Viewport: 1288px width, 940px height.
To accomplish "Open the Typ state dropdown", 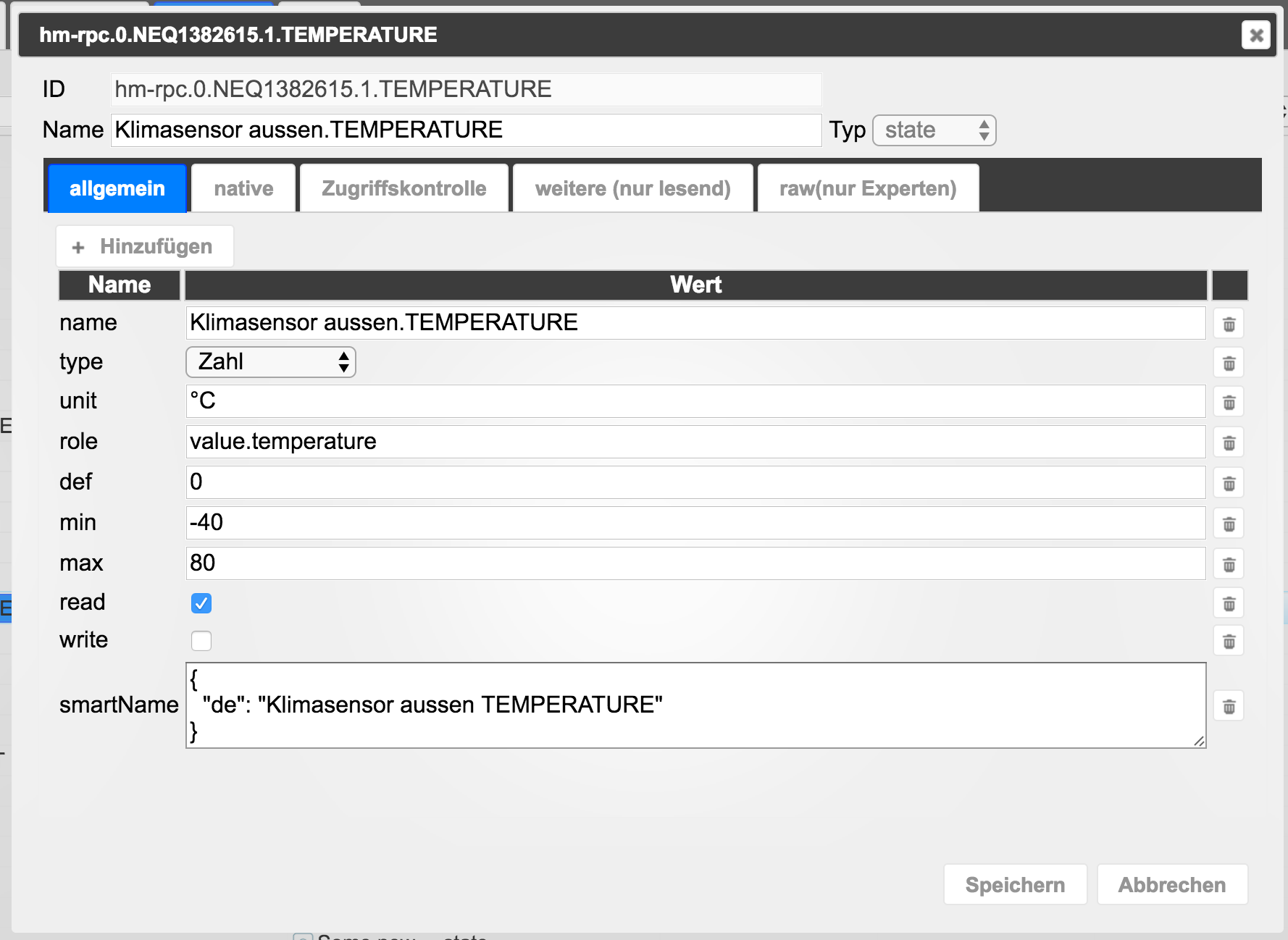I will (x=934, y=130).
